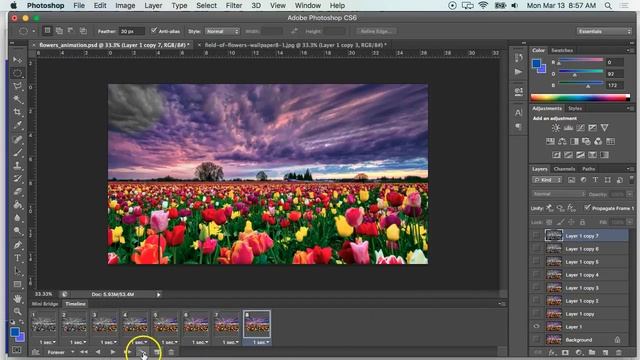Show Layer 1 copy 5 visibility box
Viewport: 640px width, 360px height.
[x=536, y=262]
